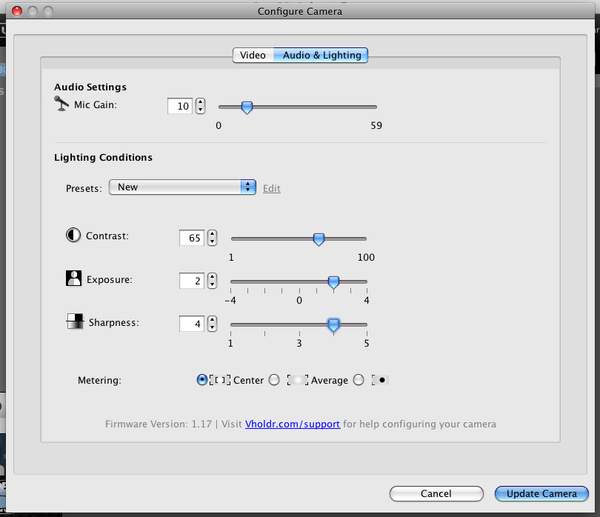Click the 59 maximum label under Mic Gain

coord(376,126)
